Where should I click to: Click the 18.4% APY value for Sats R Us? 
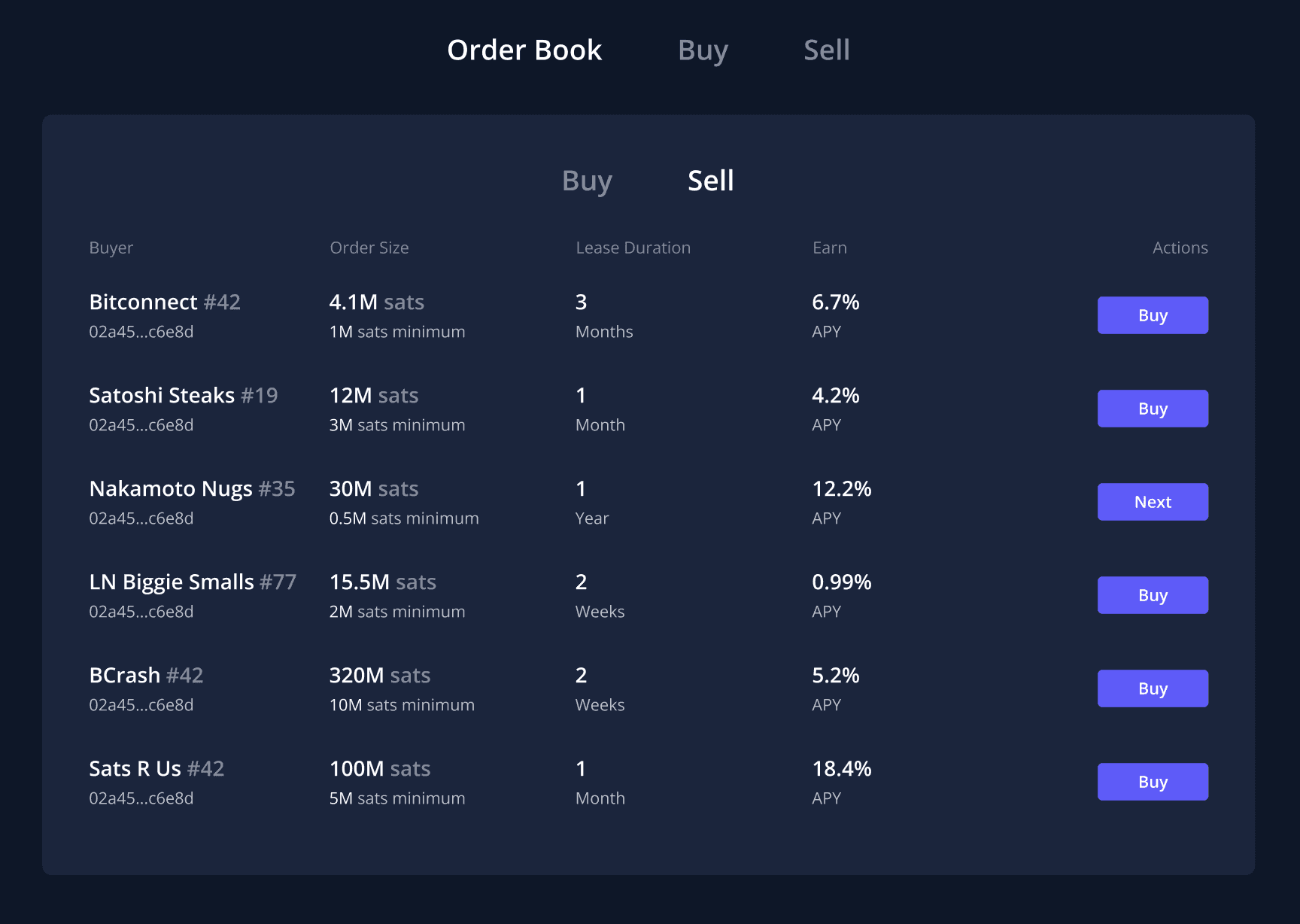point(841,769)
